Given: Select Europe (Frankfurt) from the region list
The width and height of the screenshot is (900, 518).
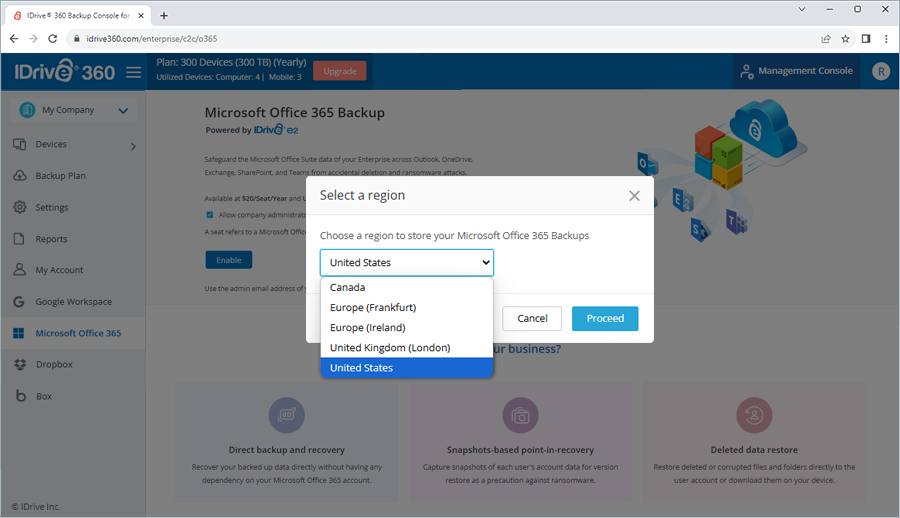Looking at the screenshot, I should pyautogui.click(x=373, y=307).
